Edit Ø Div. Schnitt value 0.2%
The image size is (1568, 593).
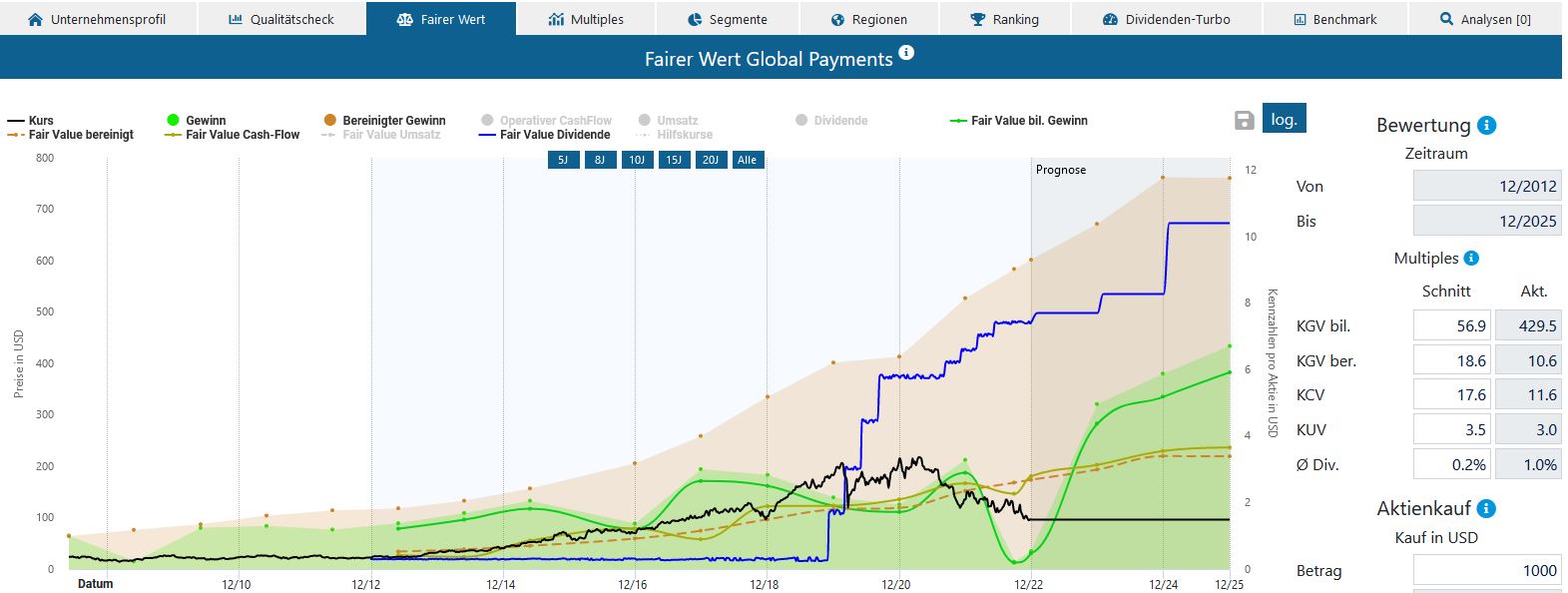coord(1452,464)
